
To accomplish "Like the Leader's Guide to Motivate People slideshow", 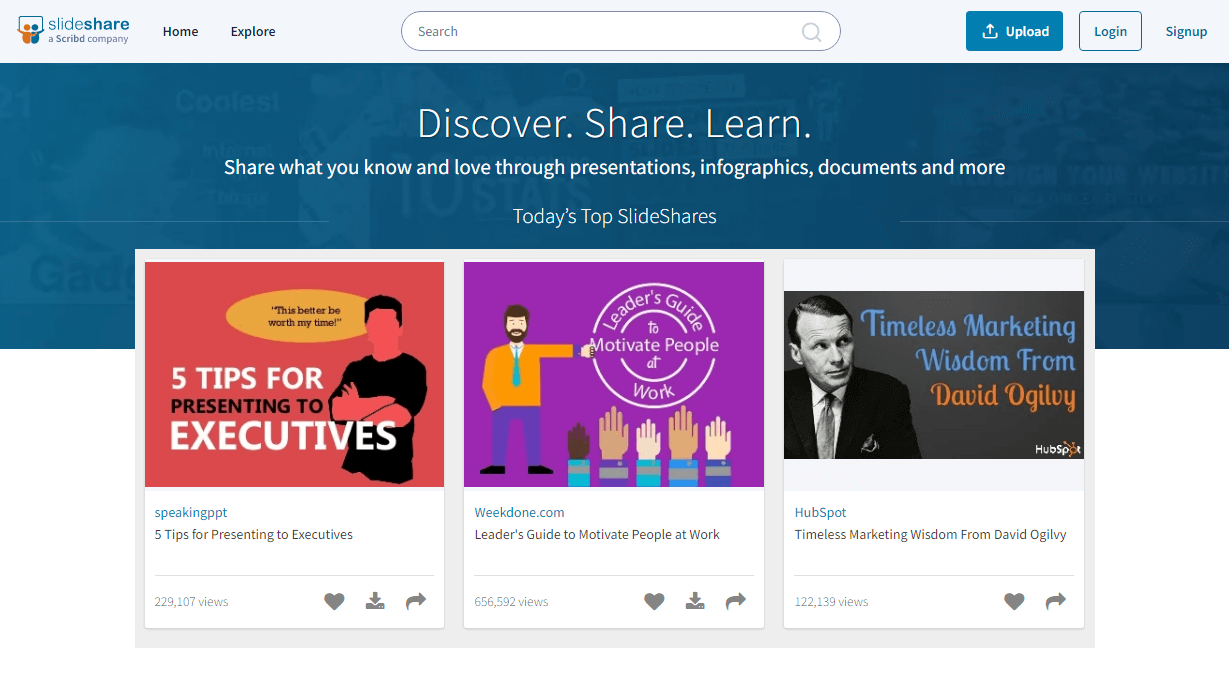I will (x=654, y=601).
